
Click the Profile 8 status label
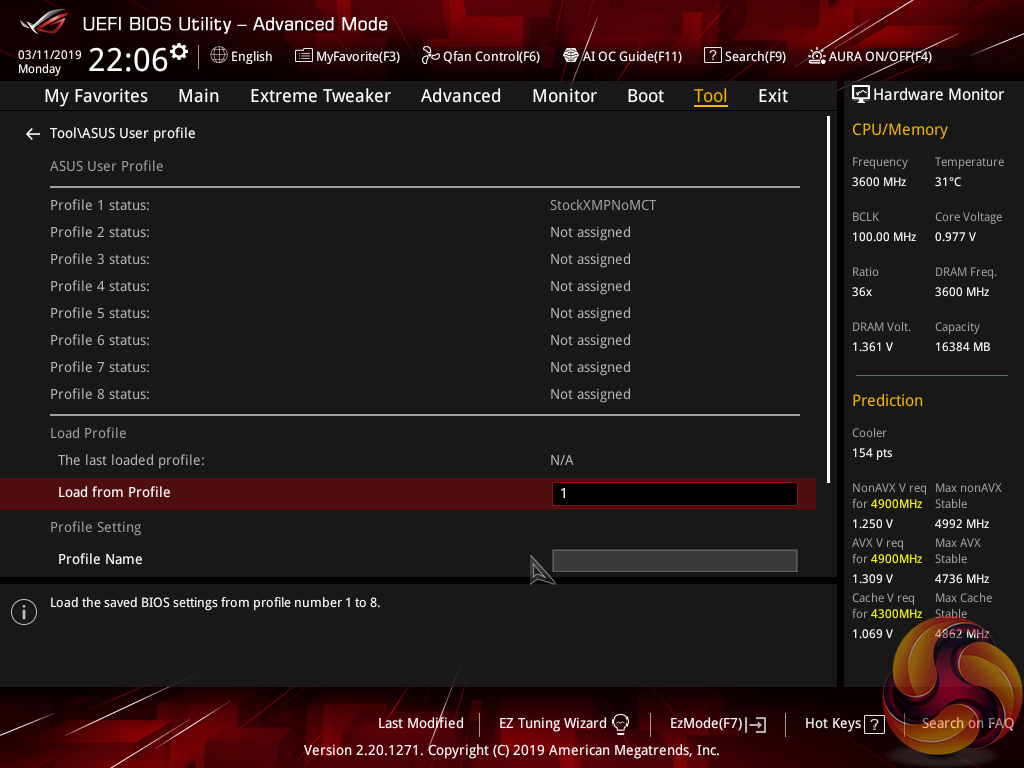pyautogui.click(x=100, y=394)
